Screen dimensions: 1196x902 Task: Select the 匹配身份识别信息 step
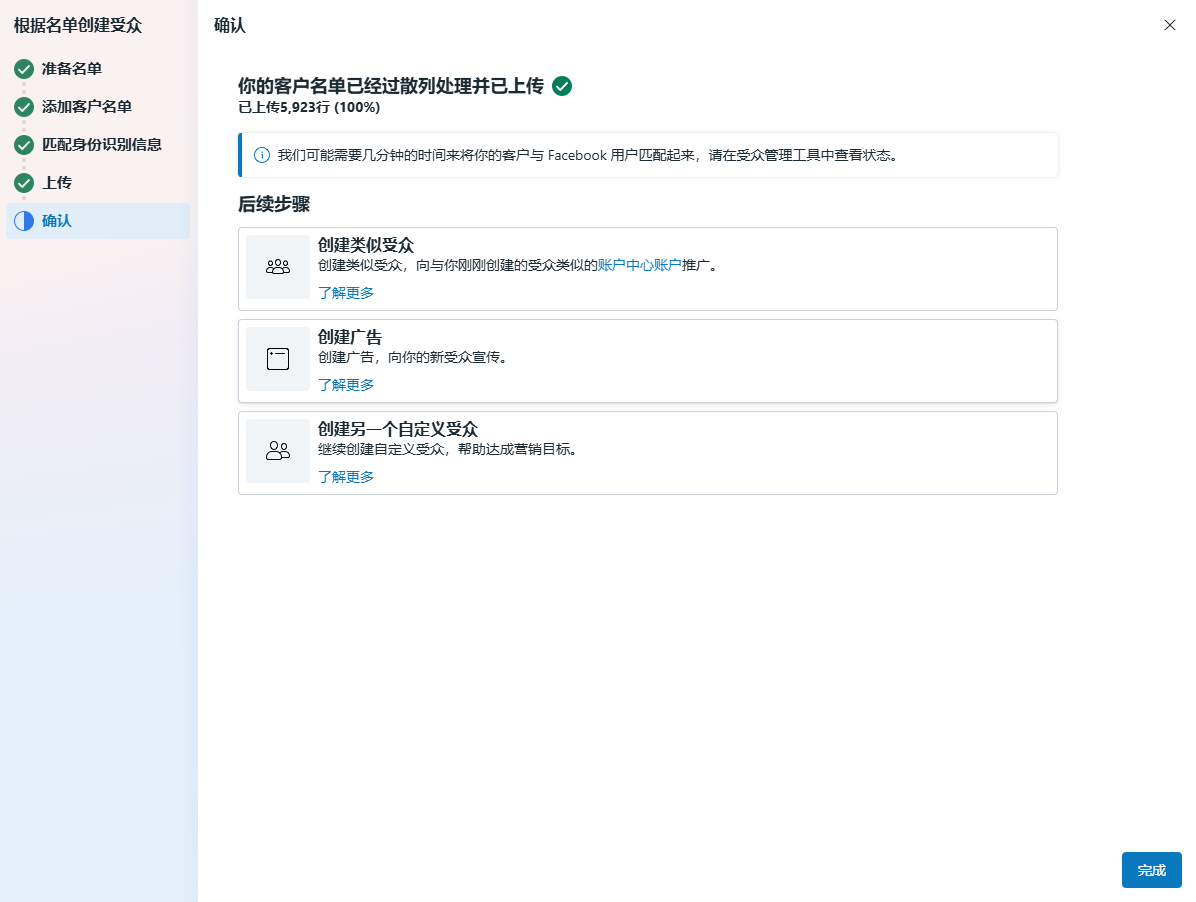pos(102,145)
